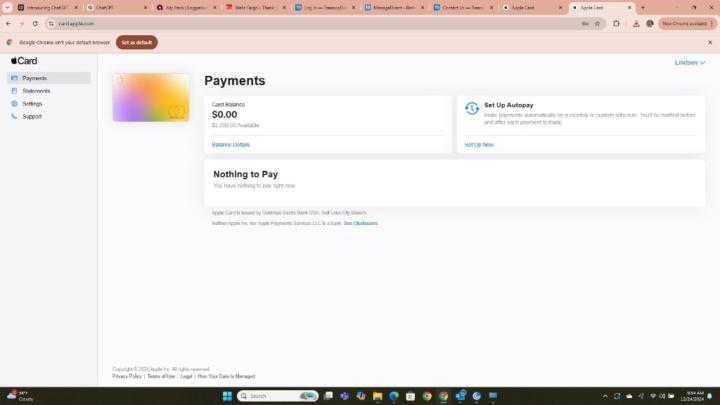Switch to the Wells Fargo tab
Viewport: 720px width, 405px height.
255,8
